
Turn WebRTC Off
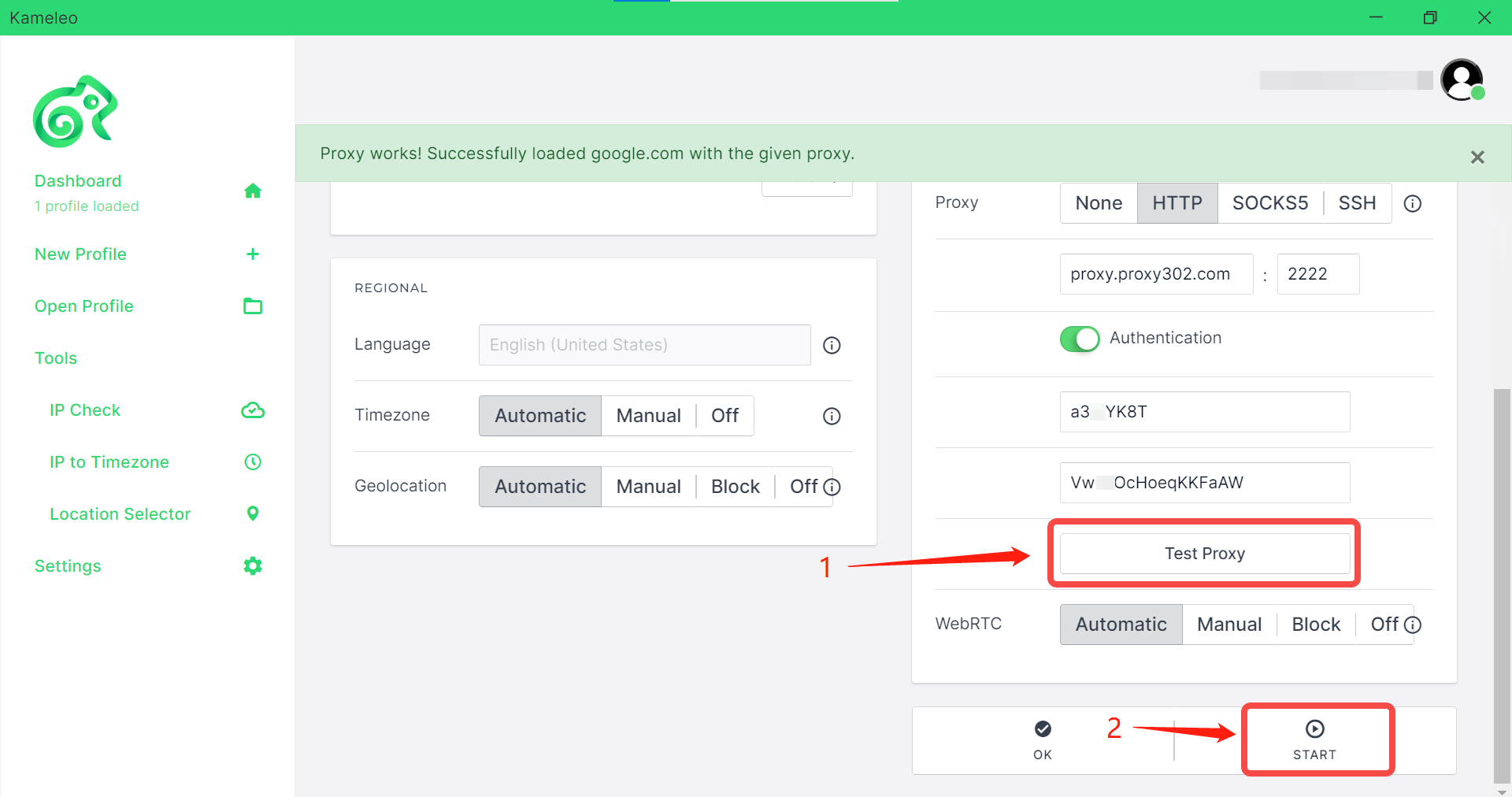(x=1384, y=625)
